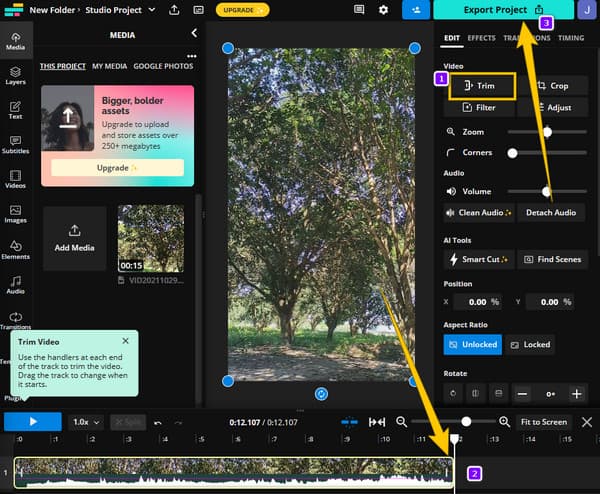This screenshot has height=494, width=600.
Task: Open the project name dropdown chevron
Action: [152, 10]
